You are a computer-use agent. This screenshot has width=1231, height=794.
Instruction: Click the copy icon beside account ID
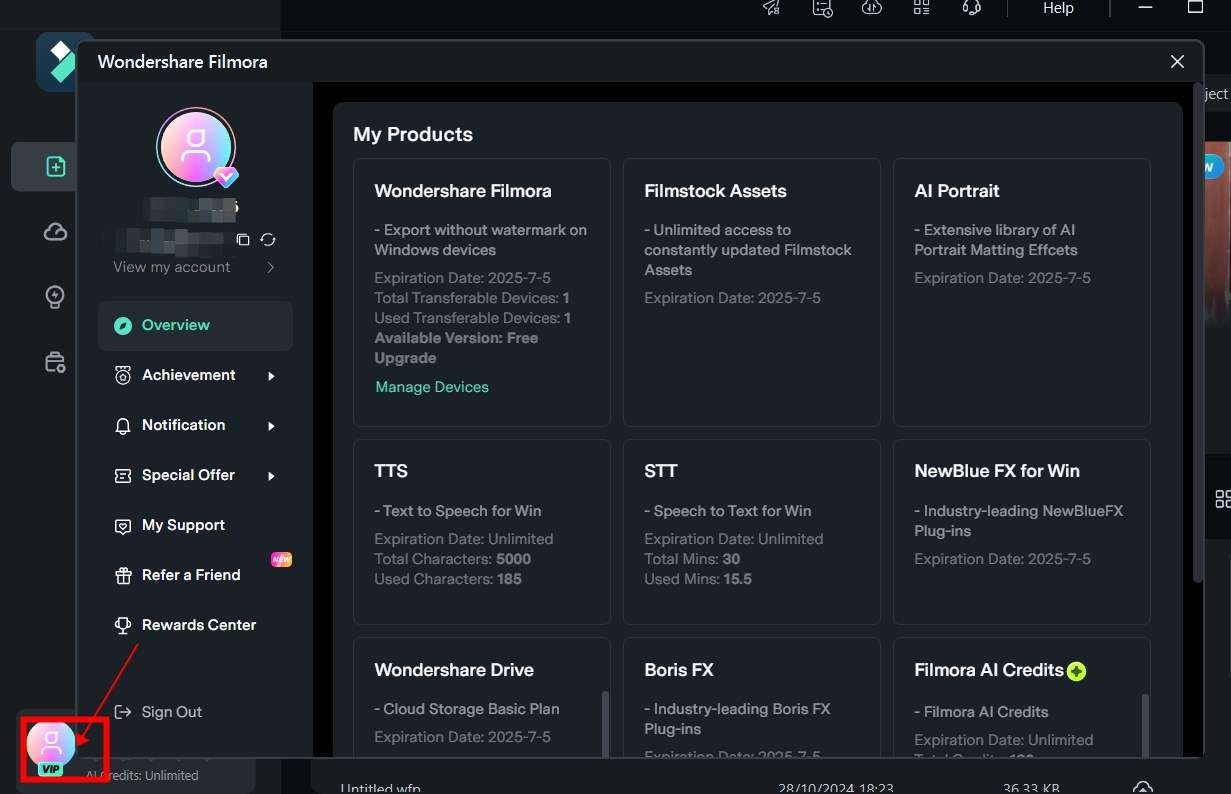[x=243, y=240]
